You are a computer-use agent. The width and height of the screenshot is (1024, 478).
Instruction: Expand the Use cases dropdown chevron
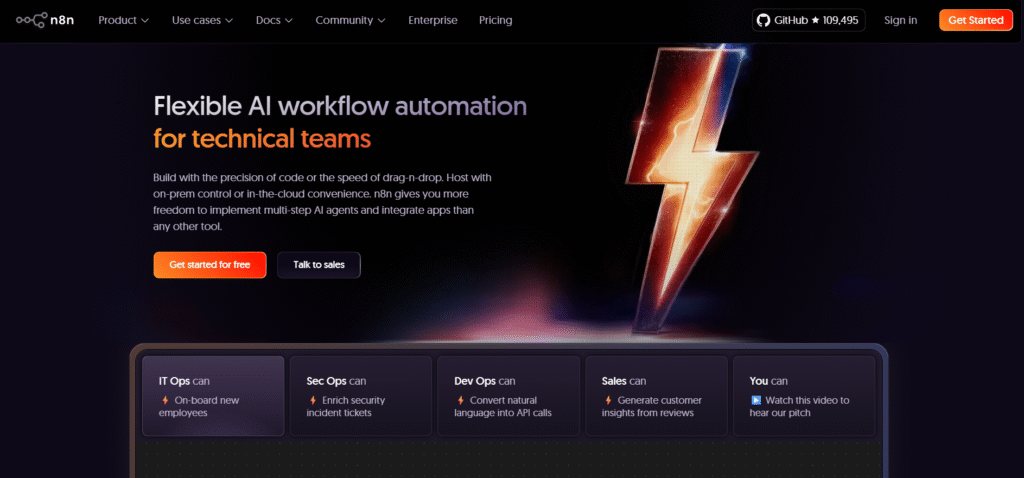(x=229, y=21)
